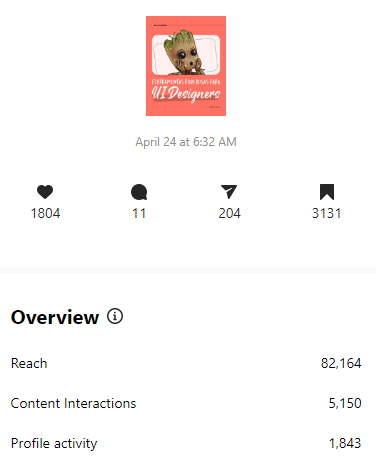The width and height of the screenshot is (376, 465).
Task: Click the 1804 likes count
Action: pos(45,213)
